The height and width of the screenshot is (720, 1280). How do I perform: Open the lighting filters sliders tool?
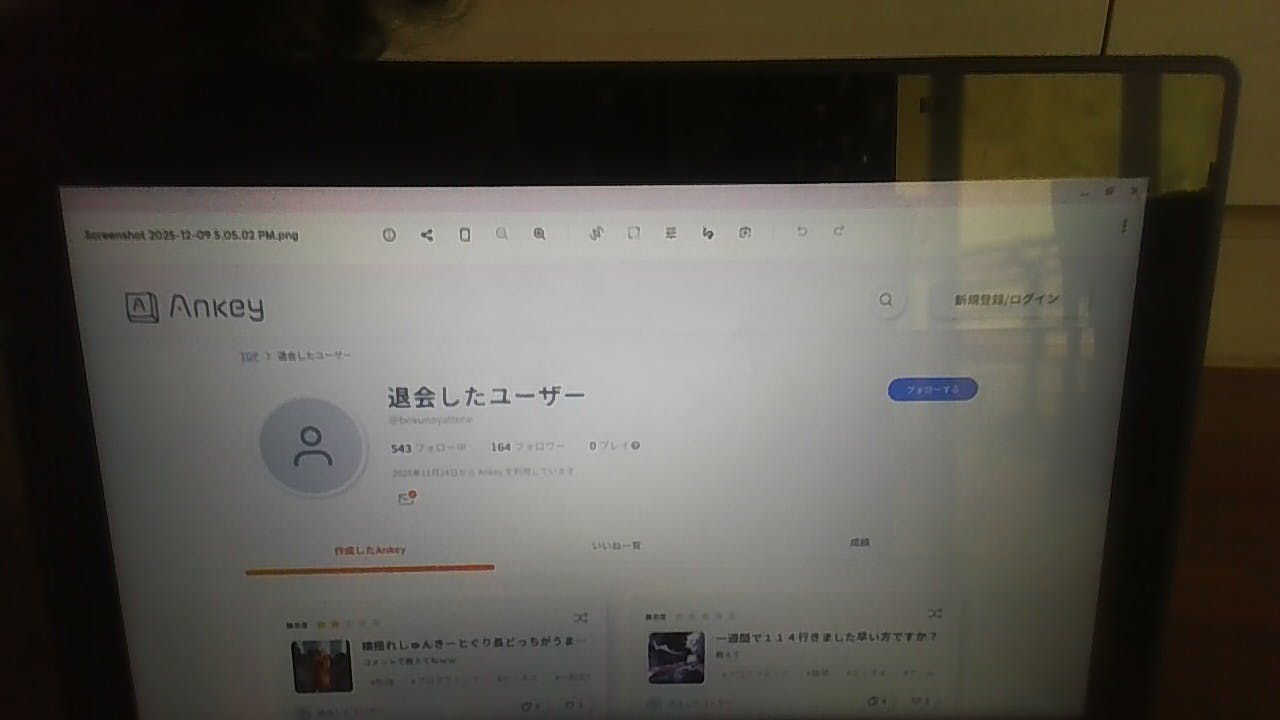point(671,233)
